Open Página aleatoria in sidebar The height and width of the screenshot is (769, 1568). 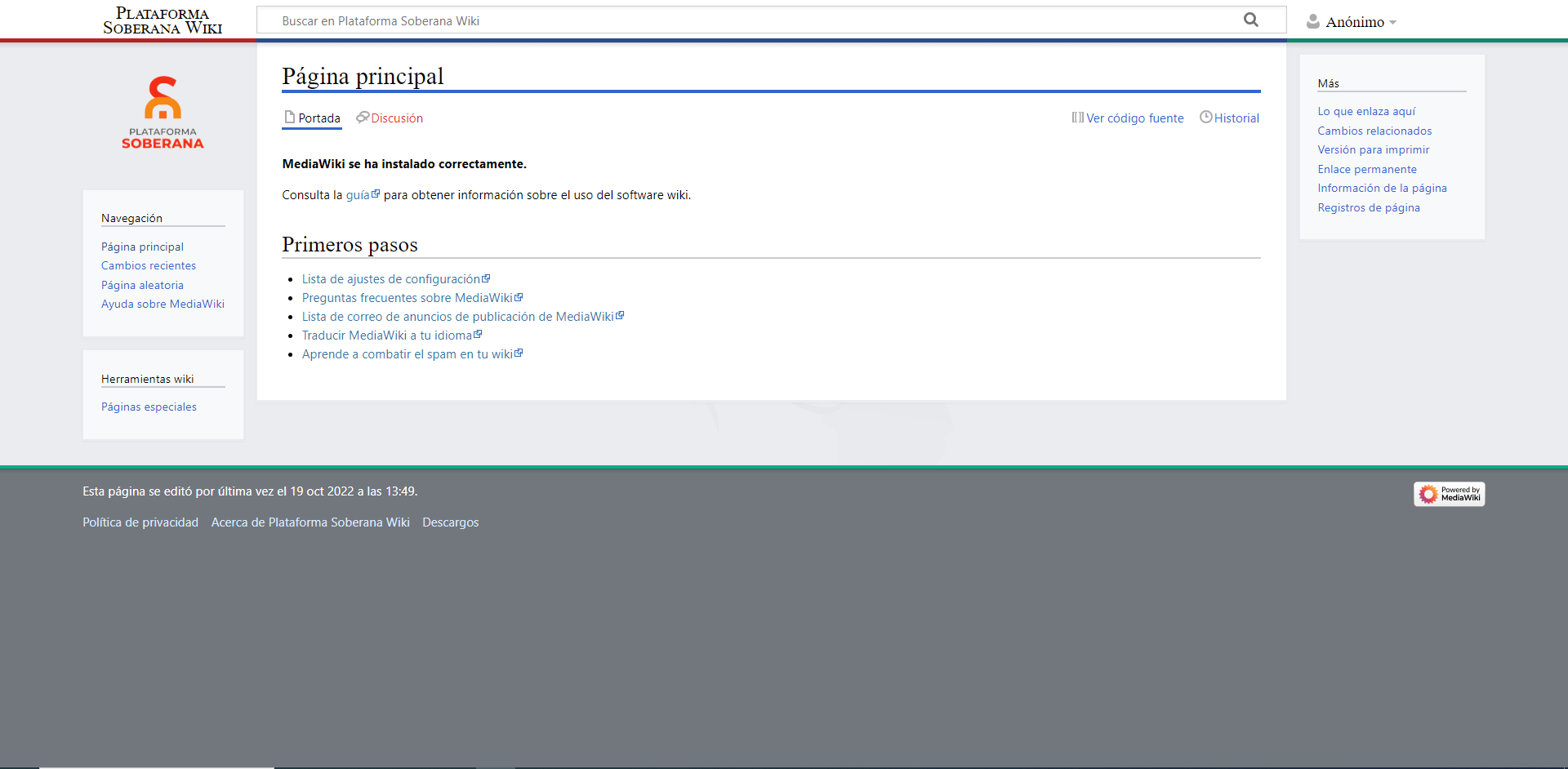(x=142, y=285)
